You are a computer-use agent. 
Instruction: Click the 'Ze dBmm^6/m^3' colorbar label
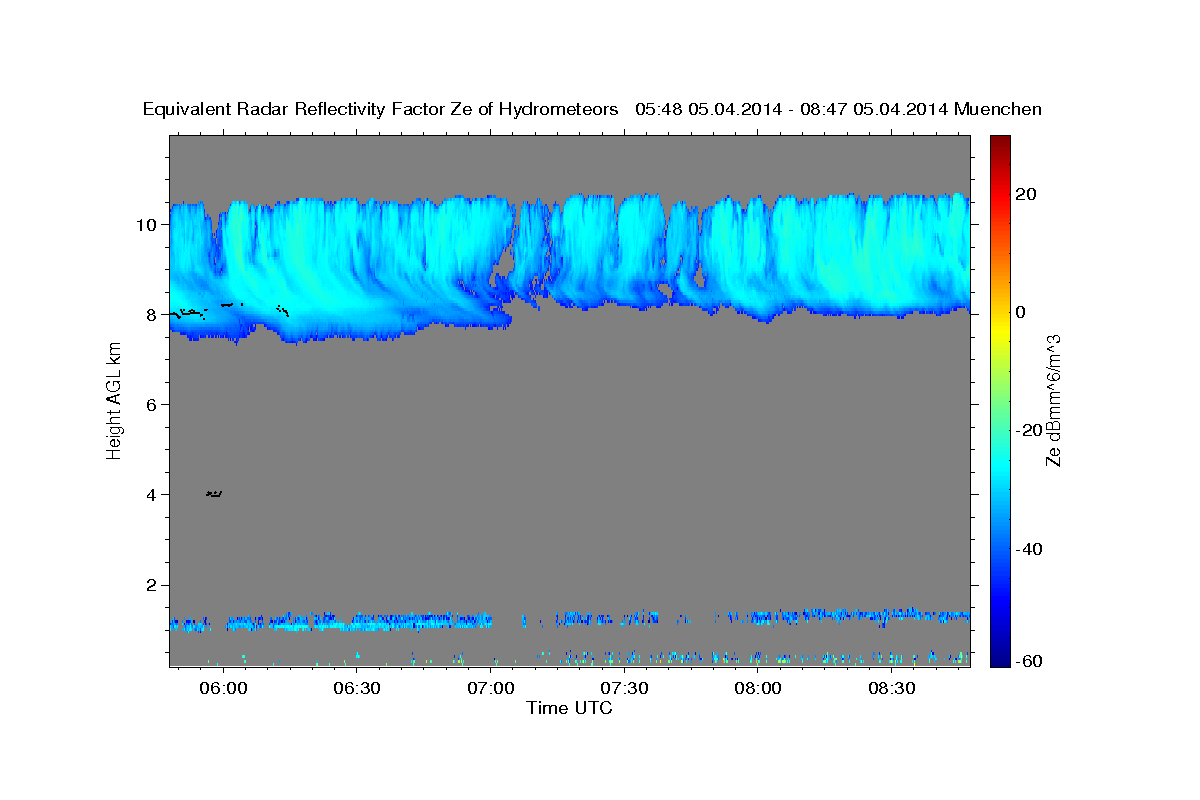[1053, 400]
